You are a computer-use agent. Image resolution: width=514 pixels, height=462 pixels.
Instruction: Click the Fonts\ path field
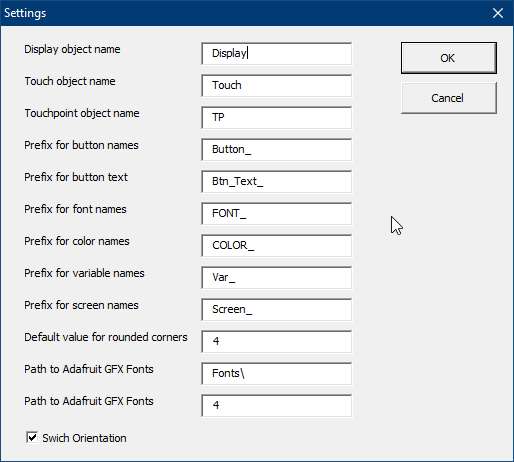pyautogui.click(x=277, y=373)
